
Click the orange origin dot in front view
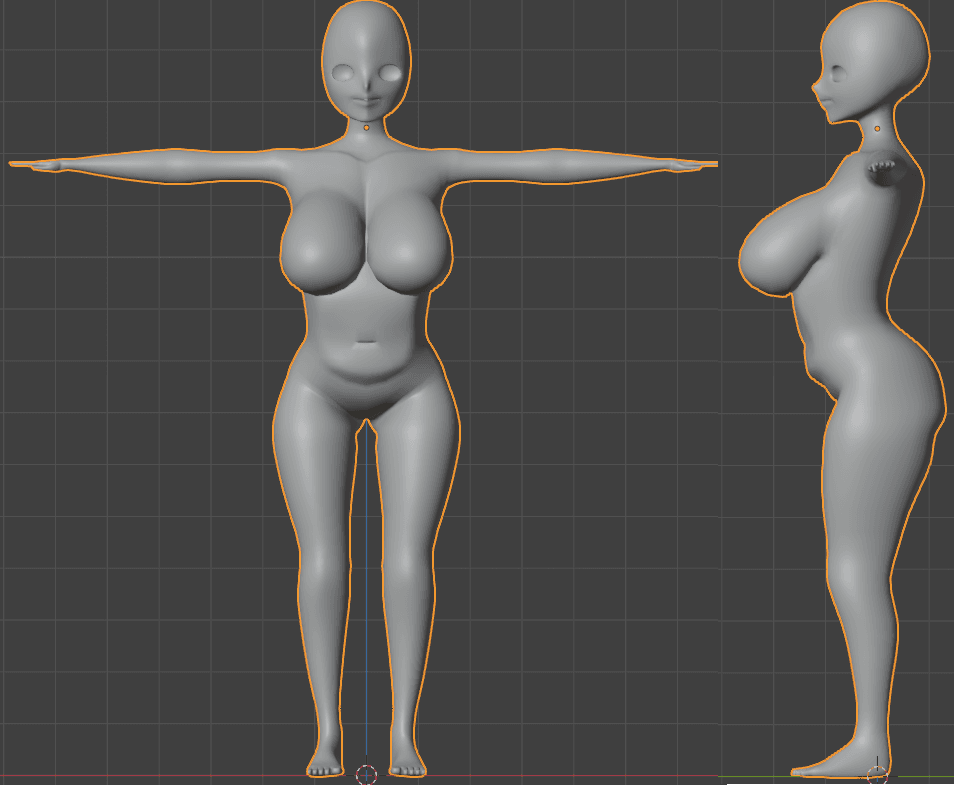tap(367, 128)
